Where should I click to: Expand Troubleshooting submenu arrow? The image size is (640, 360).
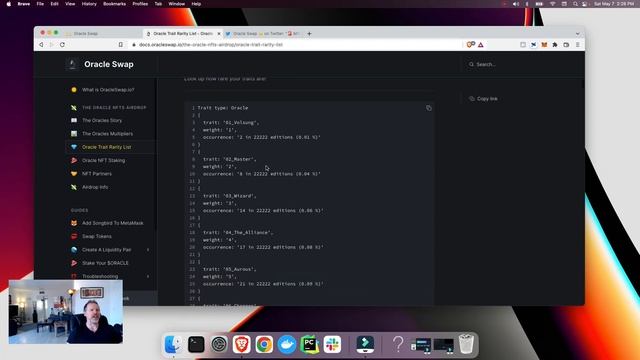148,276
